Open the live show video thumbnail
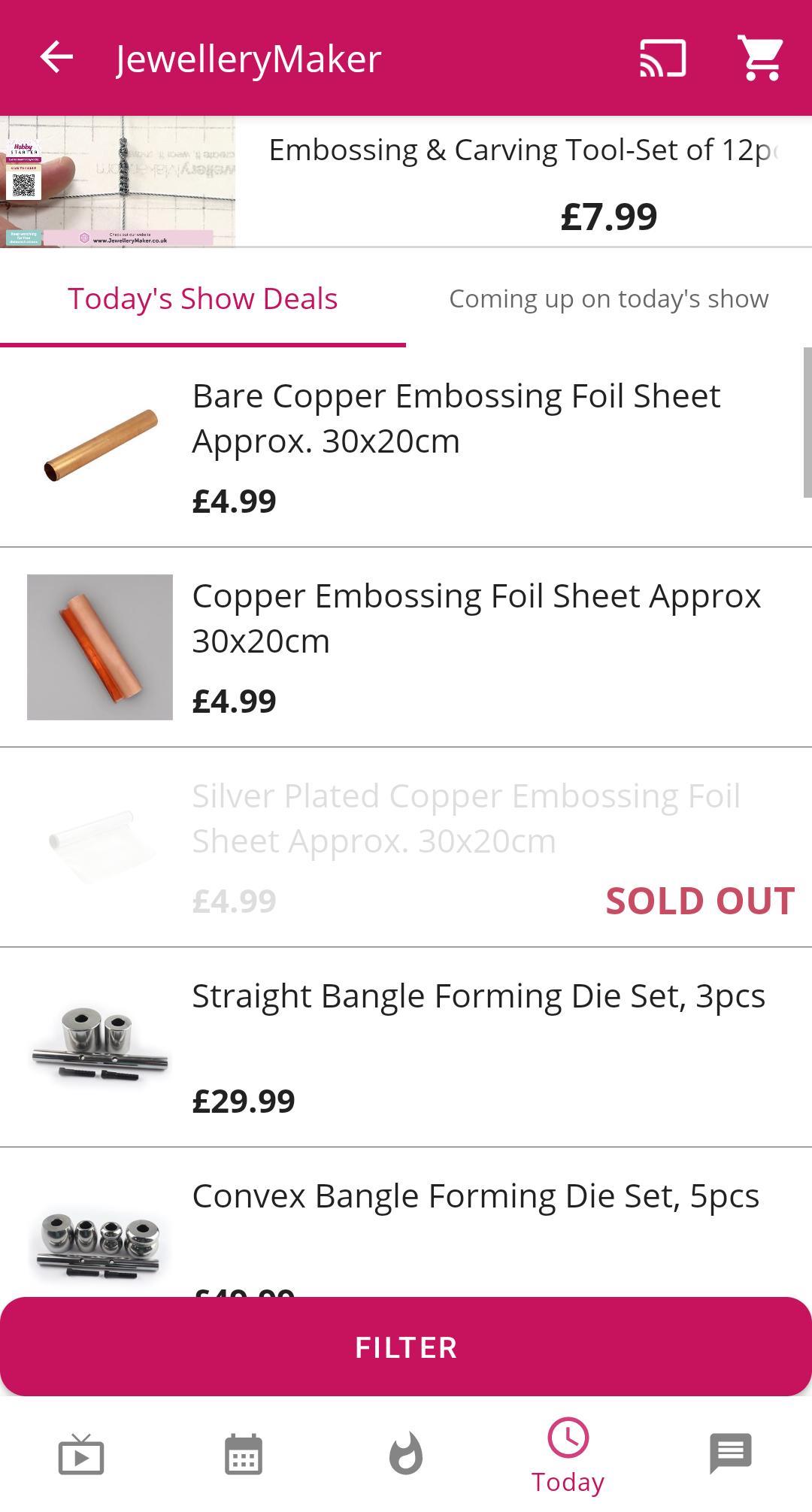This screenshot has width=812, height=1512. (117, 181)
